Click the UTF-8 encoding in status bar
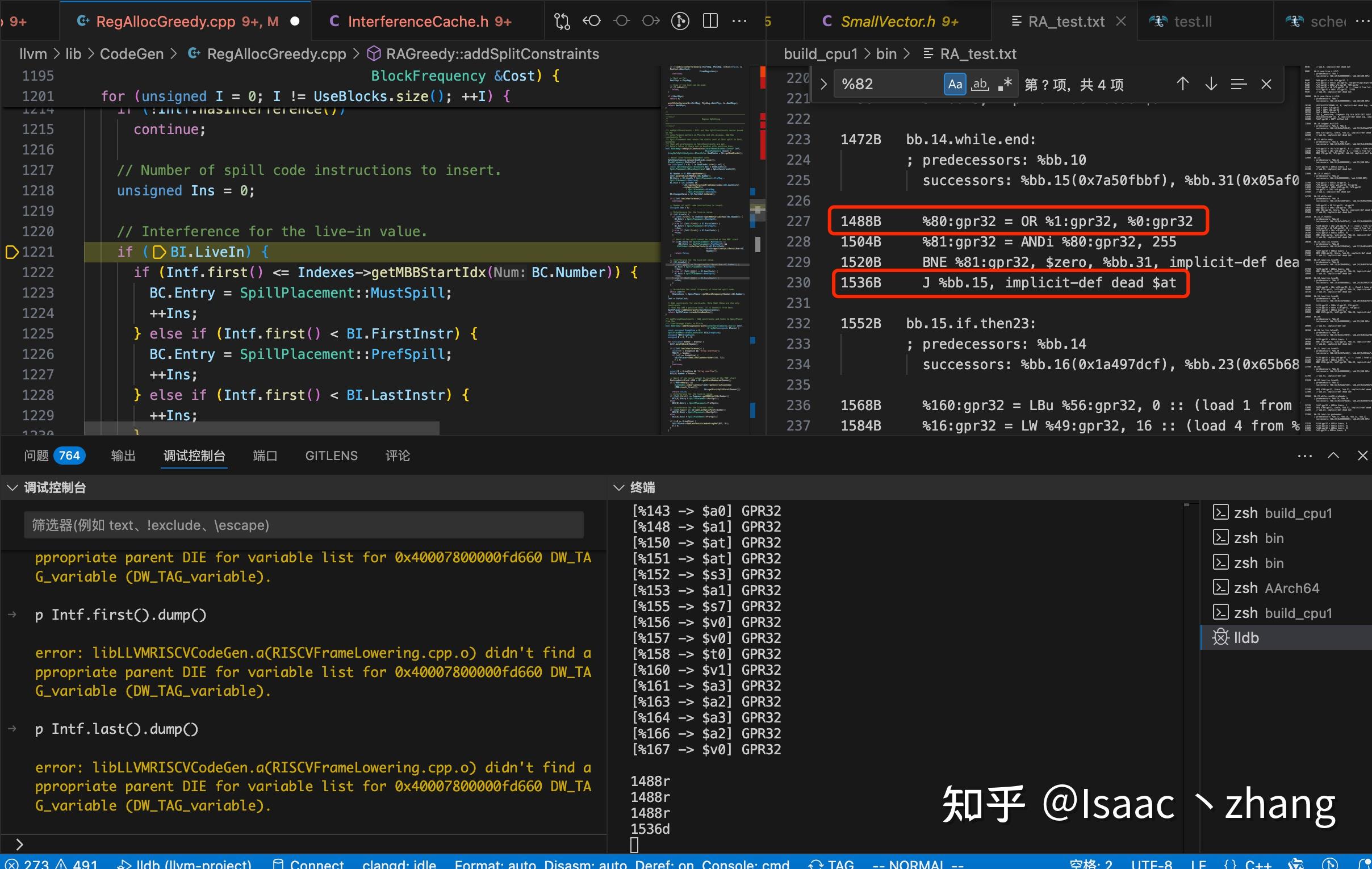The height and width of the screenshot is (869, 1372). (1151, 863)
